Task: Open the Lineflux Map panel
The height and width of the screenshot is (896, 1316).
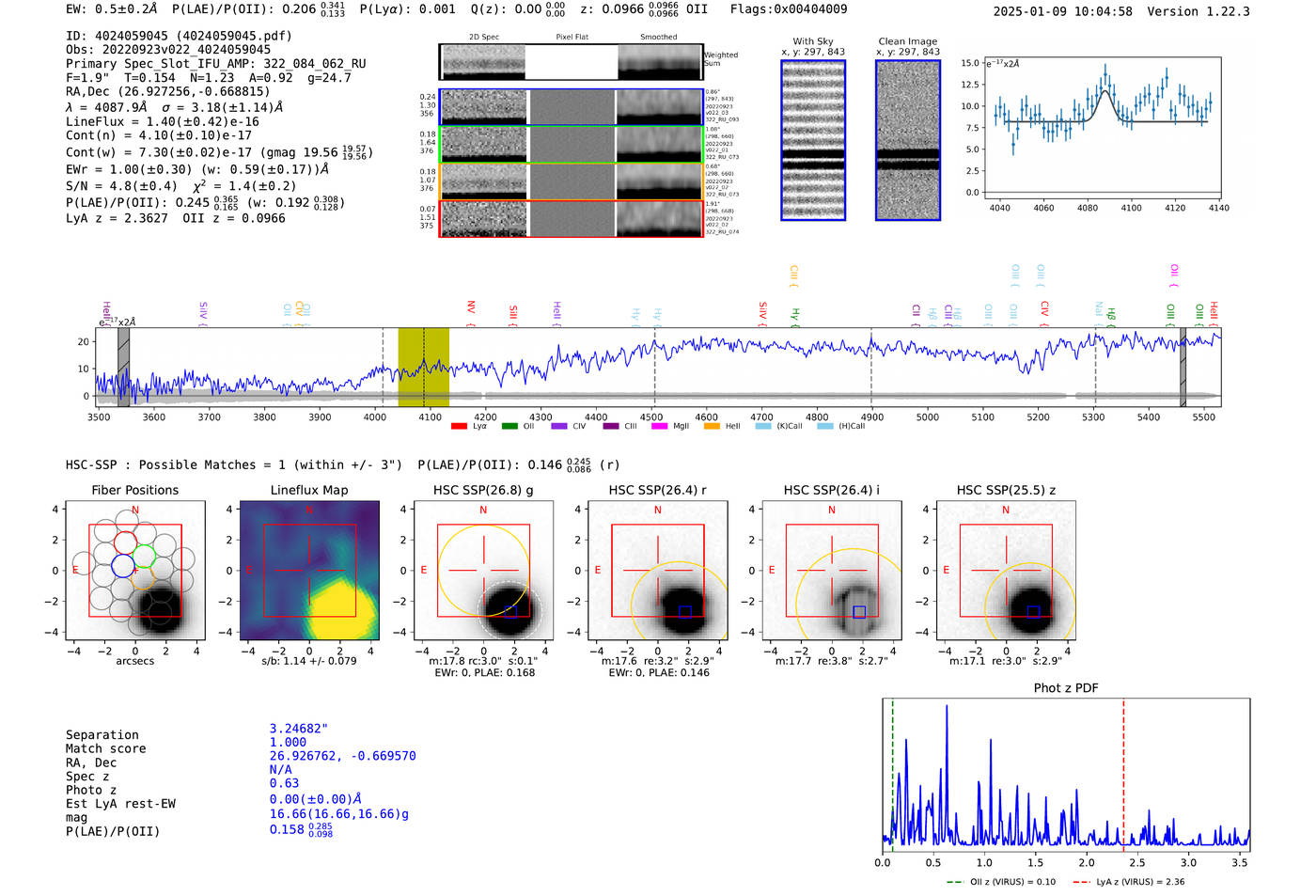Action: coord(309,571)
